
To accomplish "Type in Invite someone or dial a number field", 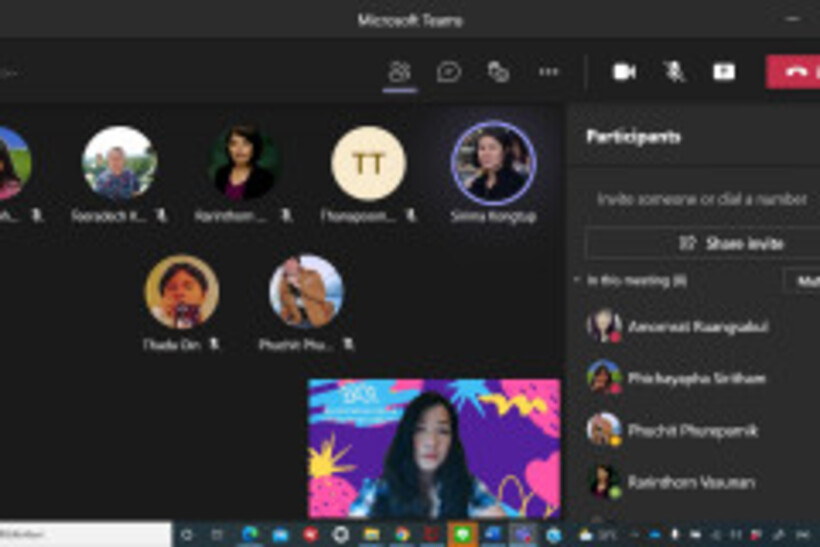I will tap(700, 199).
